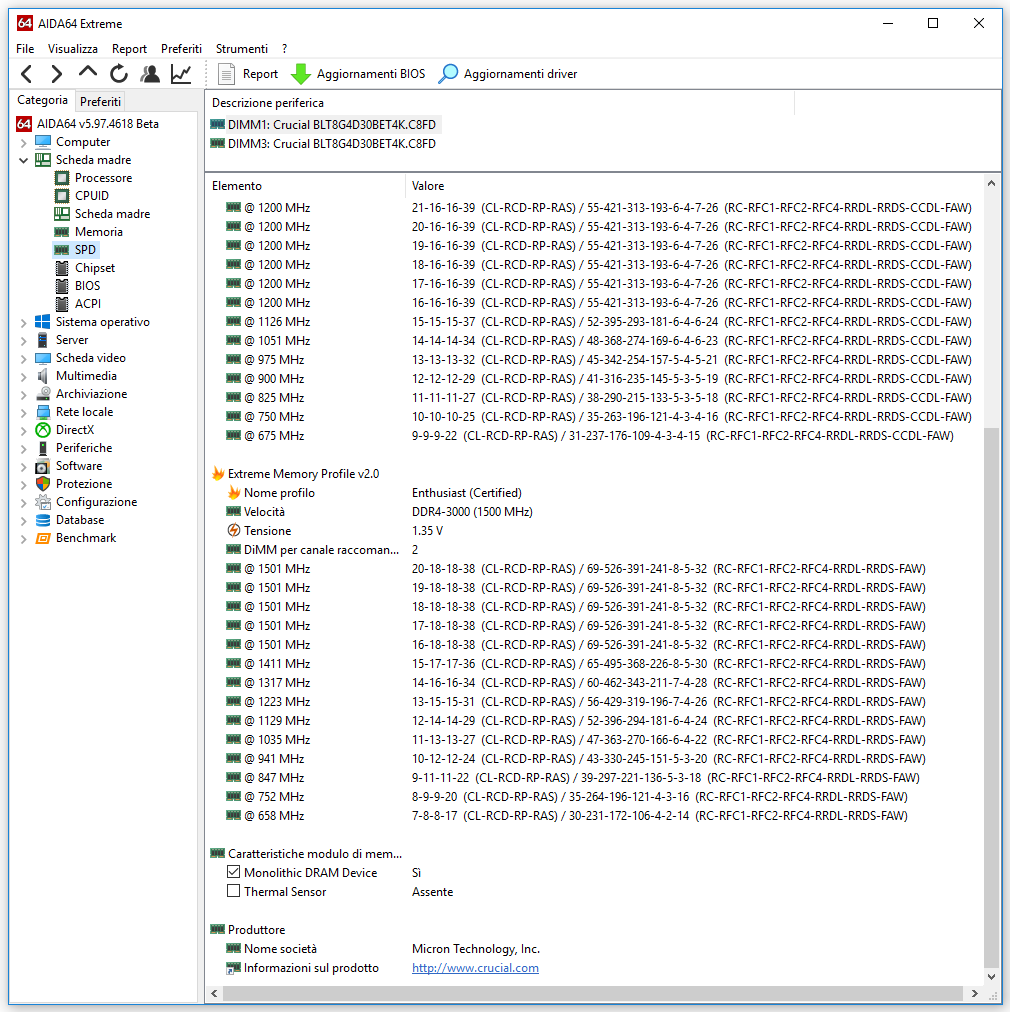Select the Processore chip icon

click(62, 177)
